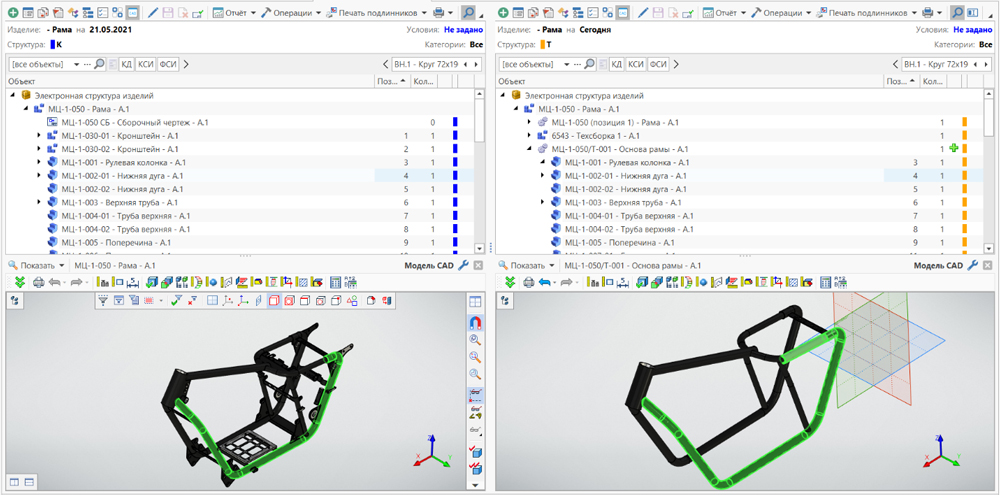Click the search magnifier next to left filter box
Viewport: 1000px width, 495px height.
click(101, 64)
